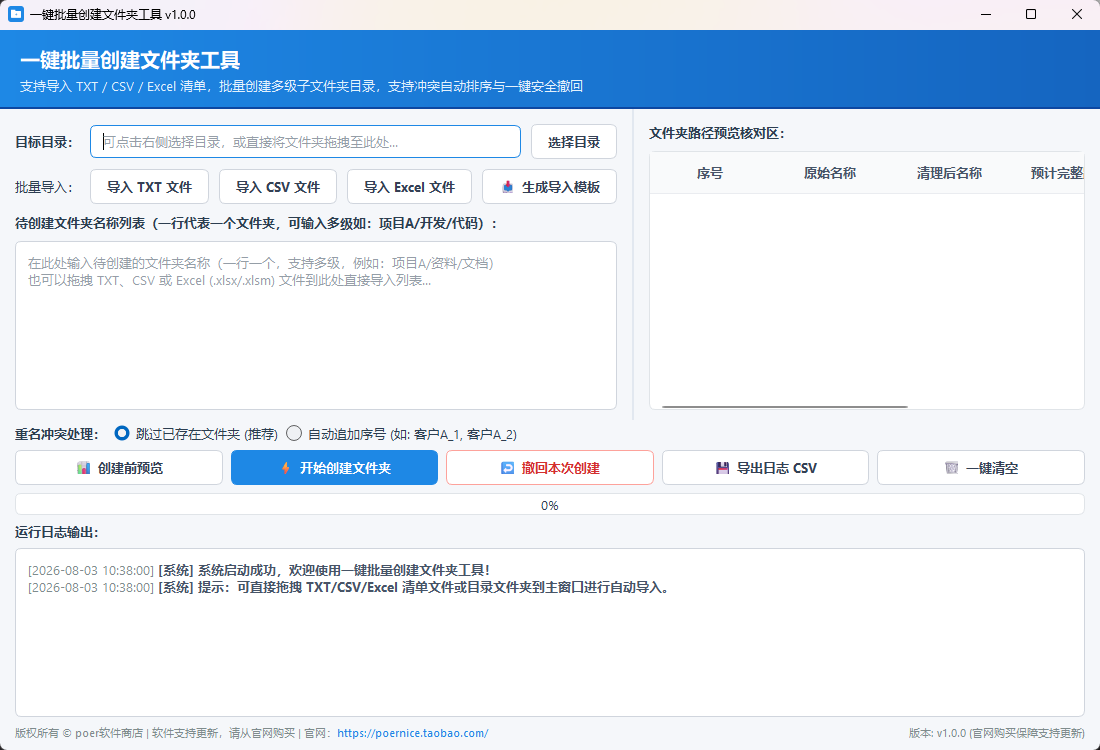Click the 选择目录 button
Screen dimensions: 1100x750
[x=574, y=142]
